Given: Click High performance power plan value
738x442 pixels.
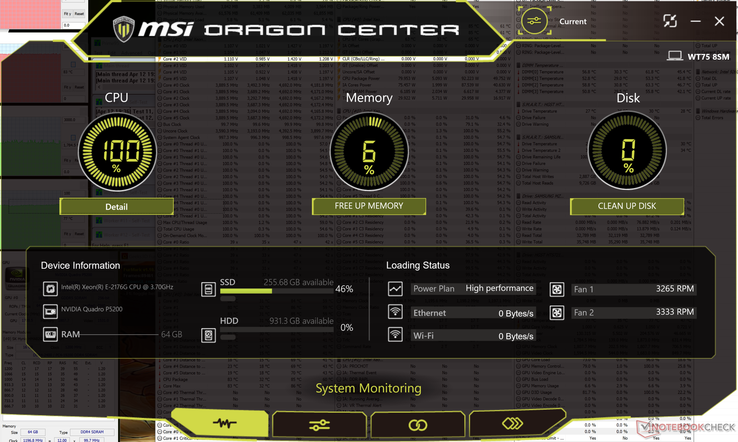Looking at the screenshot, I should tap(499, 288).
